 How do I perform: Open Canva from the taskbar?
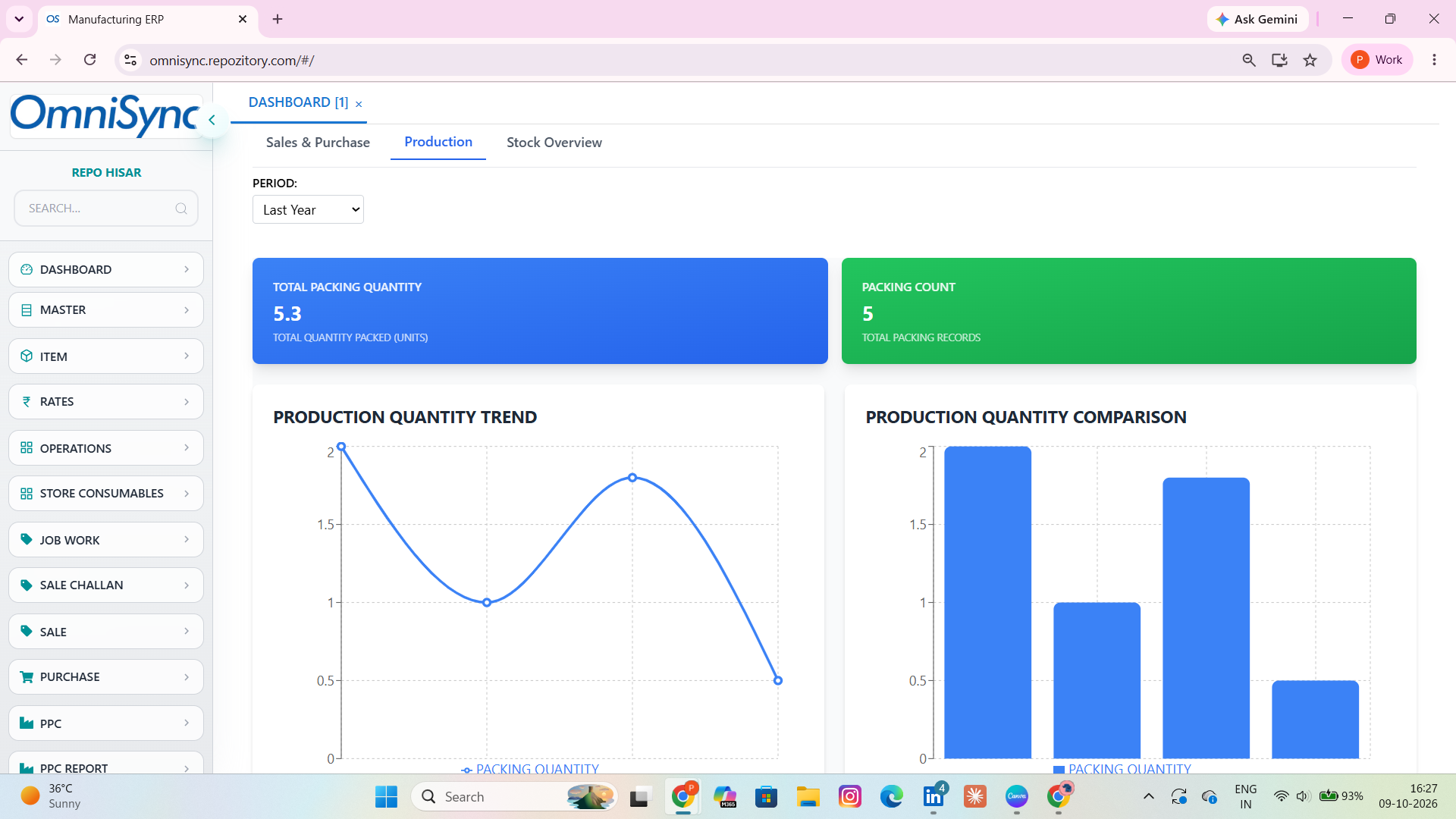point(1017,797)
